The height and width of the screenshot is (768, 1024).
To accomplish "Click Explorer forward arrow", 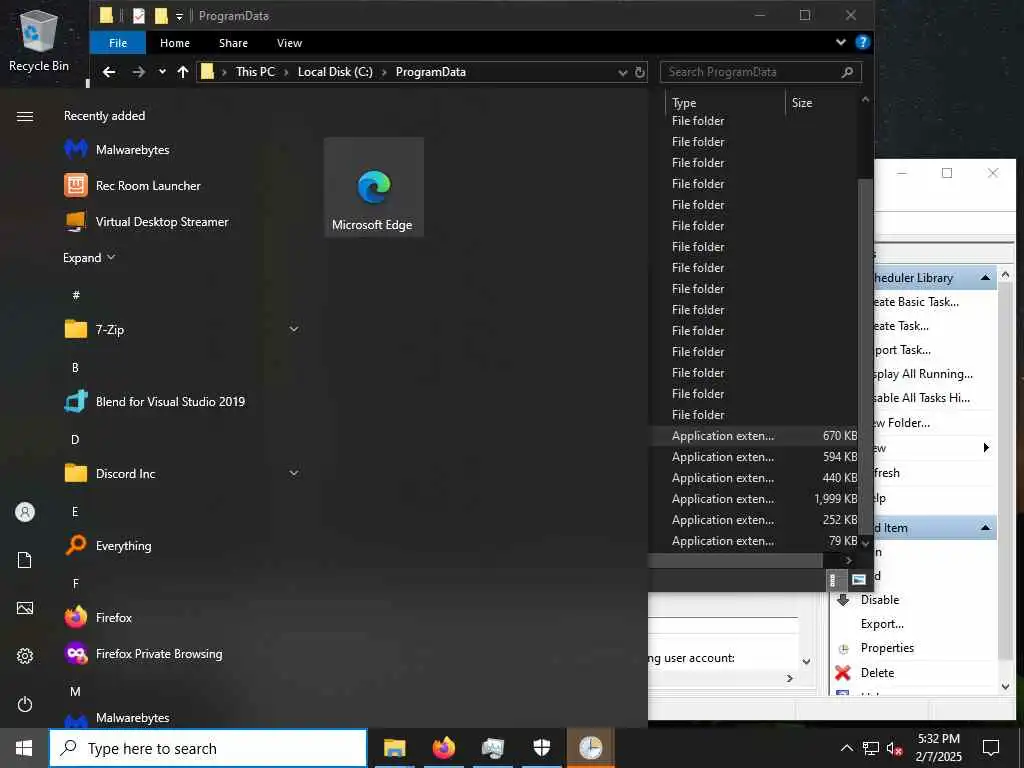I will point(138,72).
